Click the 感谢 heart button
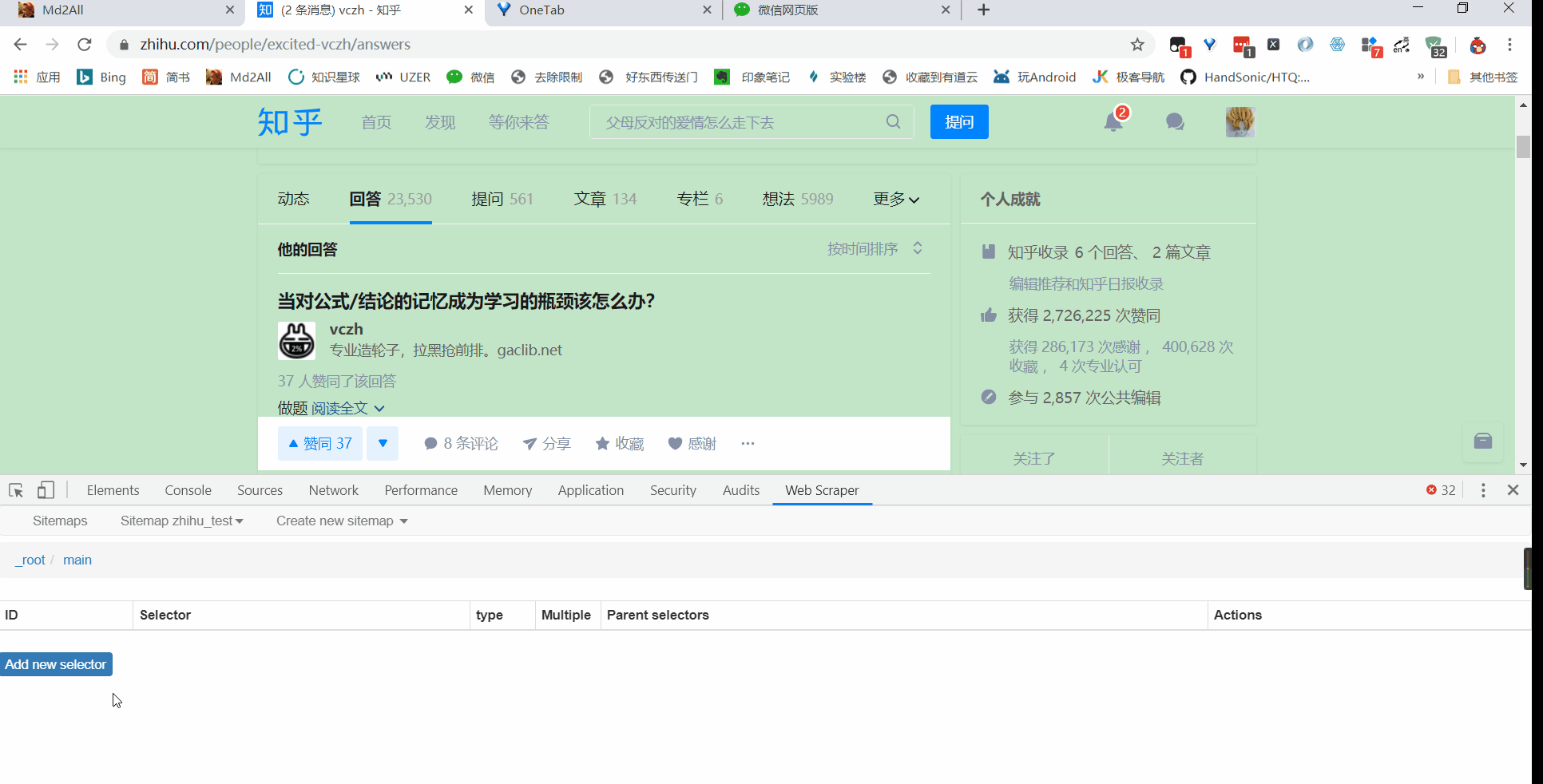Image resolution: width=1543 pixels, height=784 pixels. coord(692,443)
